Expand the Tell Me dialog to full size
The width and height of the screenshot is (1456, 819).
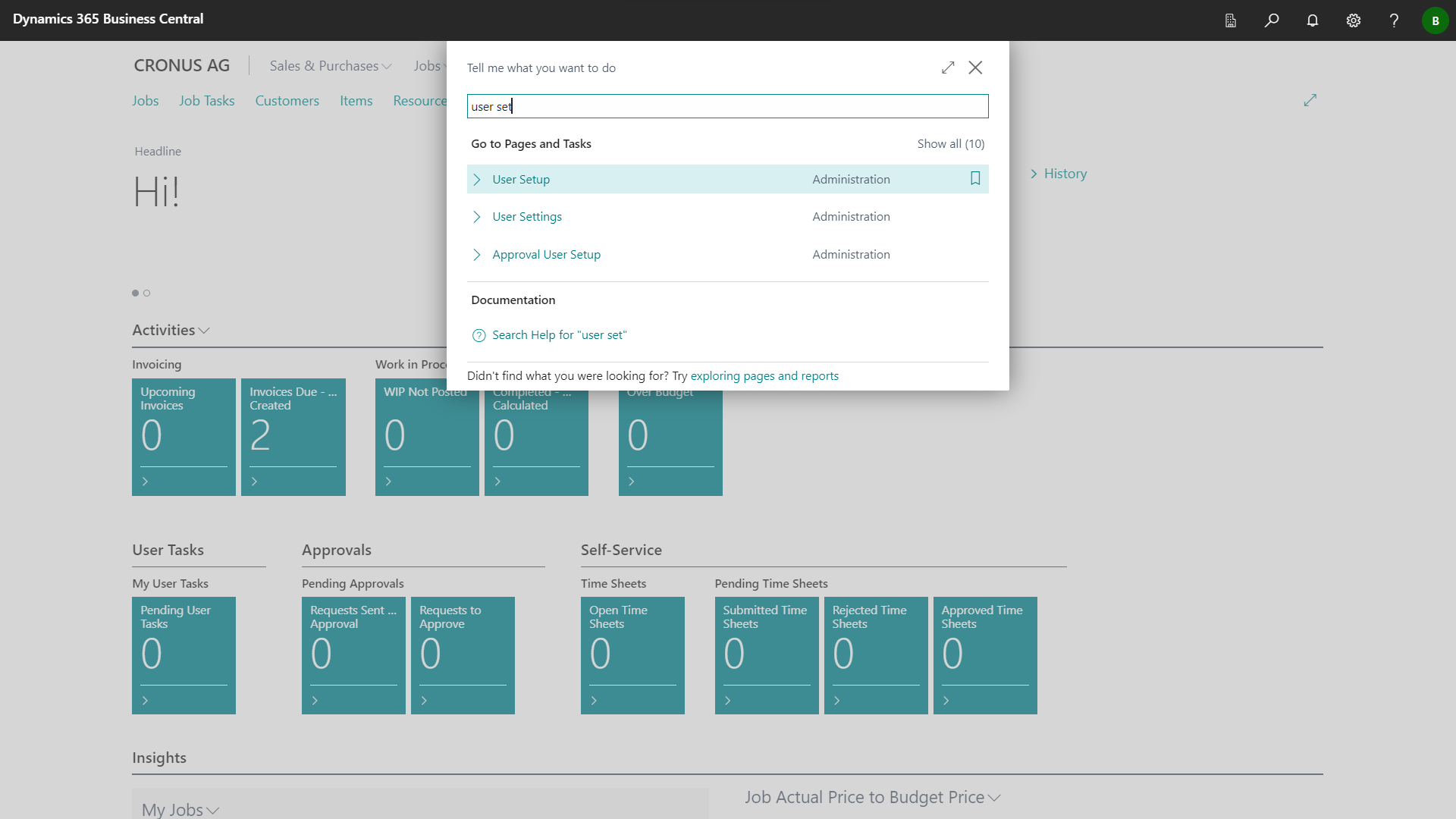(x=948, y=67)
